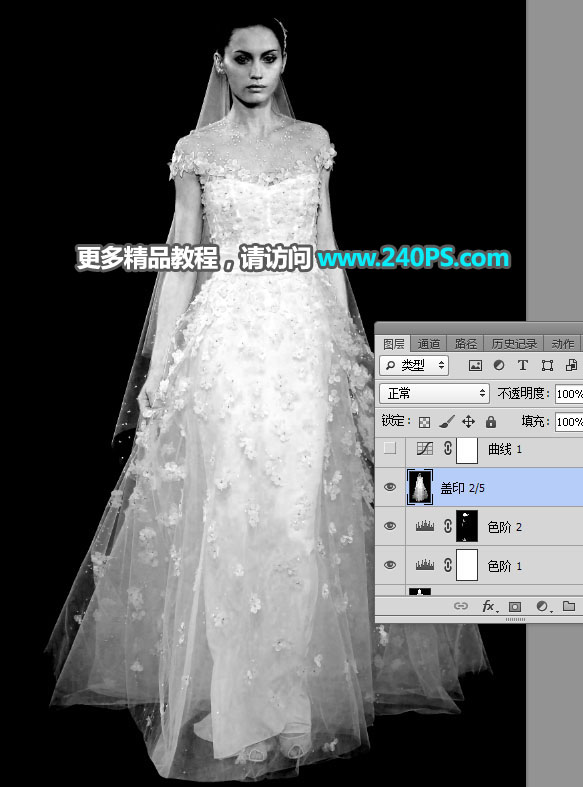The height and width of the screenshot is (787, 583).
Task: Add a layer mask button
Action: click(515, 606)
